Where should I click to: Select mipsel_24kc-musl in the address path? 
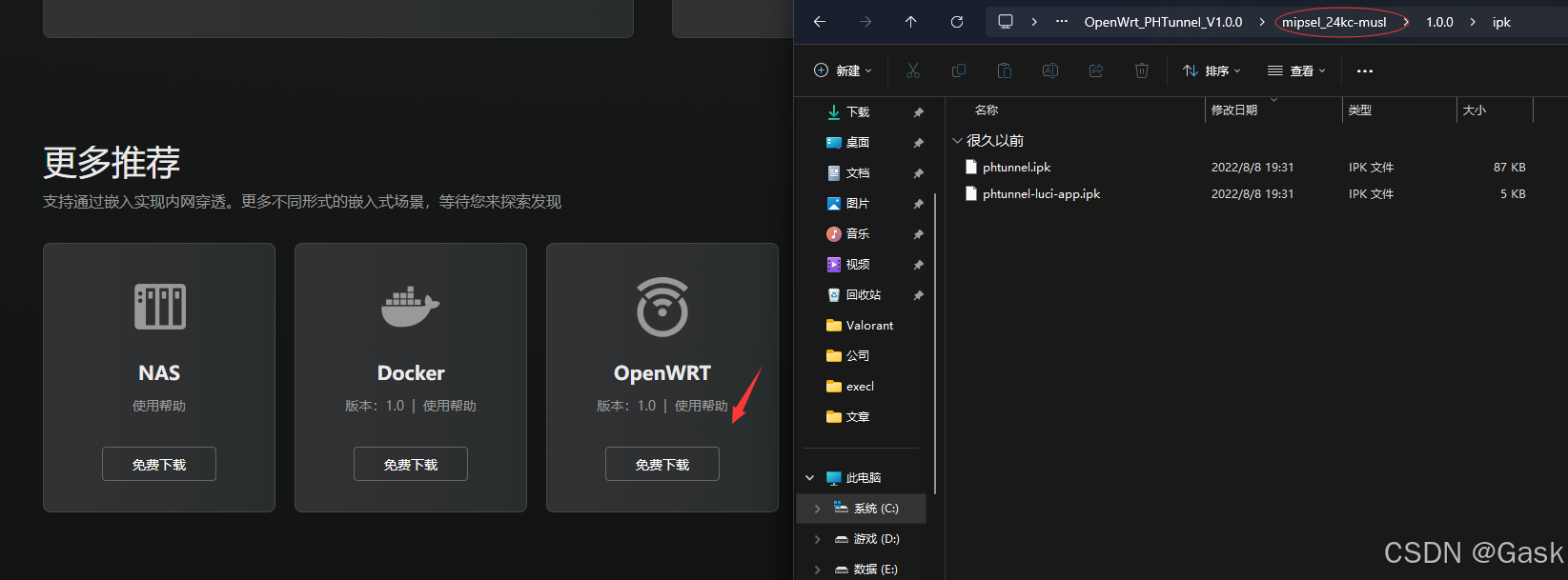1334,22
